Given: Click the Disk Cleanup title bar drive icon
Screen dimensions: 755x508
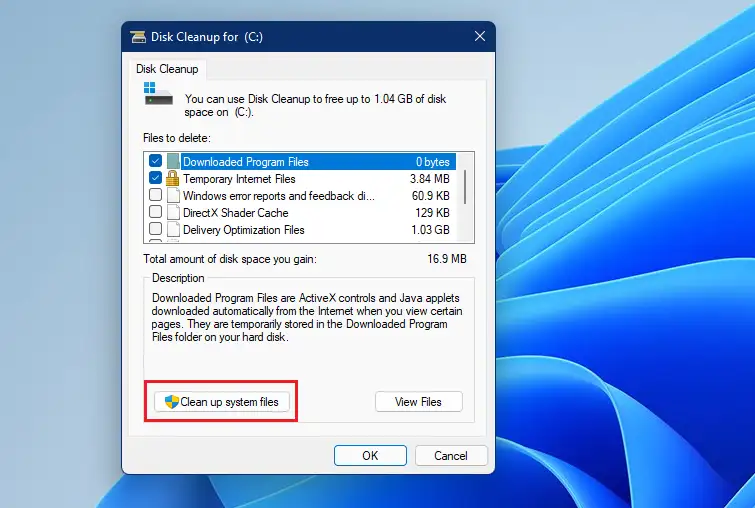Looking at the screenshot, I should 138,37.
